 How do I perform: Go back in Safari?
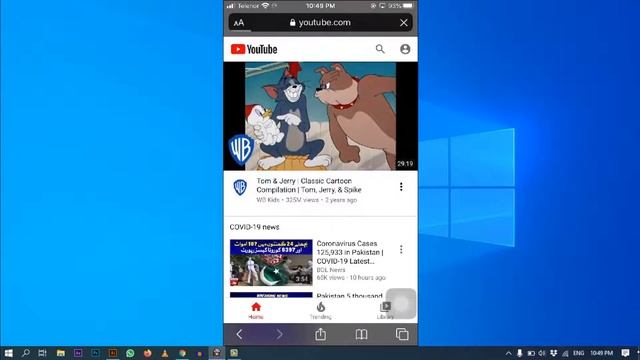(x=239, y=335)
